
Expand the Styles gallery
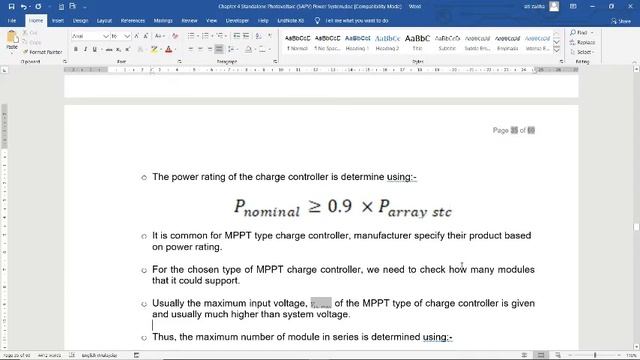pyautogui.click(x=557, y=50)
